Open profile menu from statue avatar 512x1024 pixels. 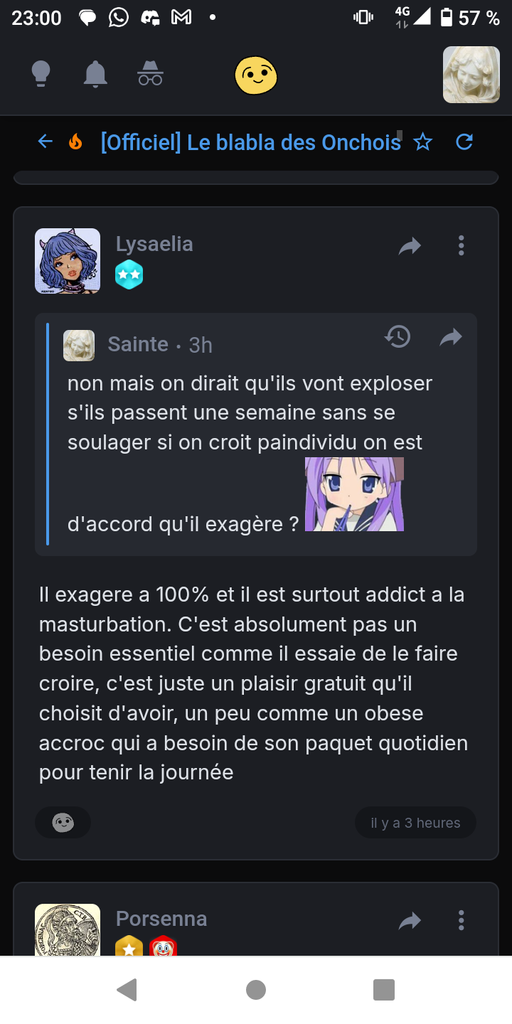(472, 74)
